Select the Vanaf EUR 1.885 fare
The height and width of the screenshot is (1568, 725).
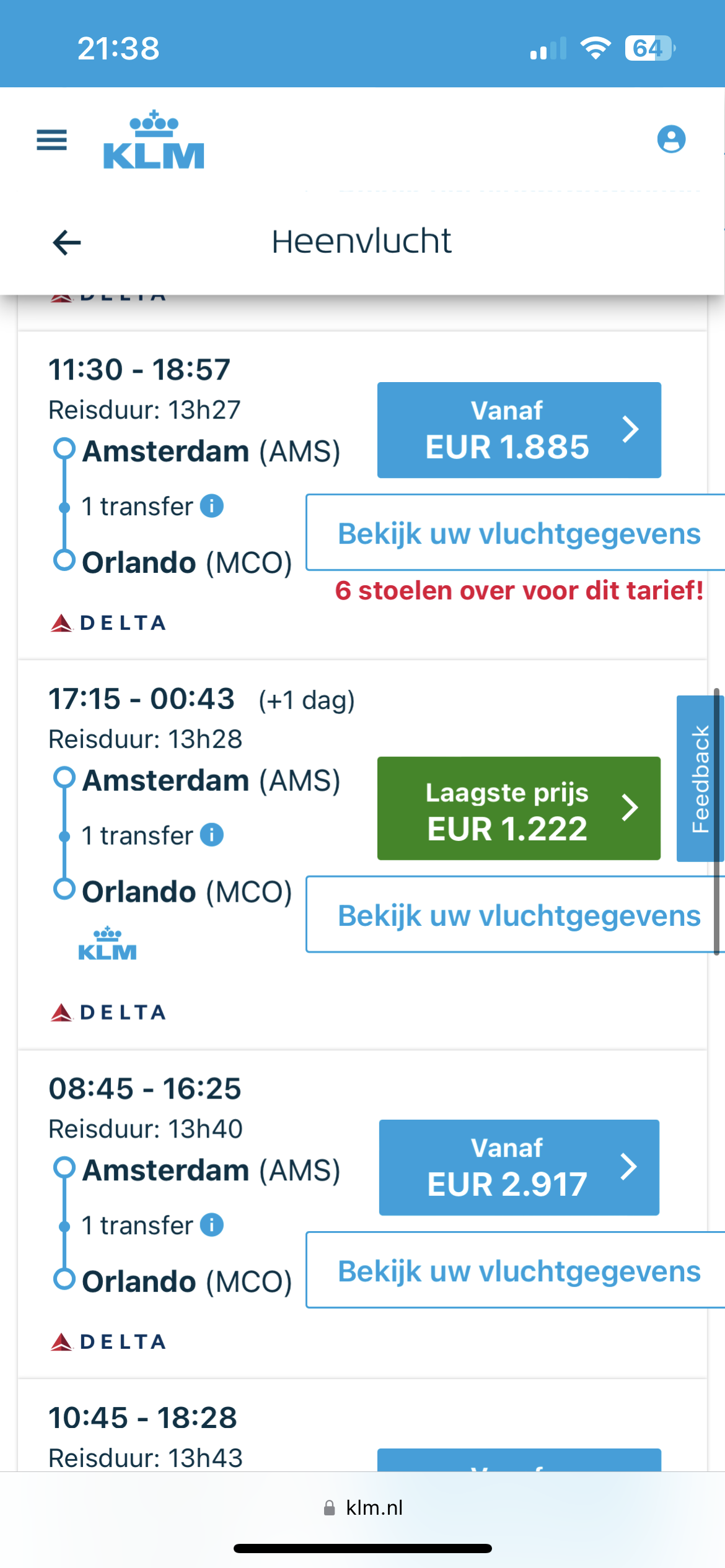519,430
